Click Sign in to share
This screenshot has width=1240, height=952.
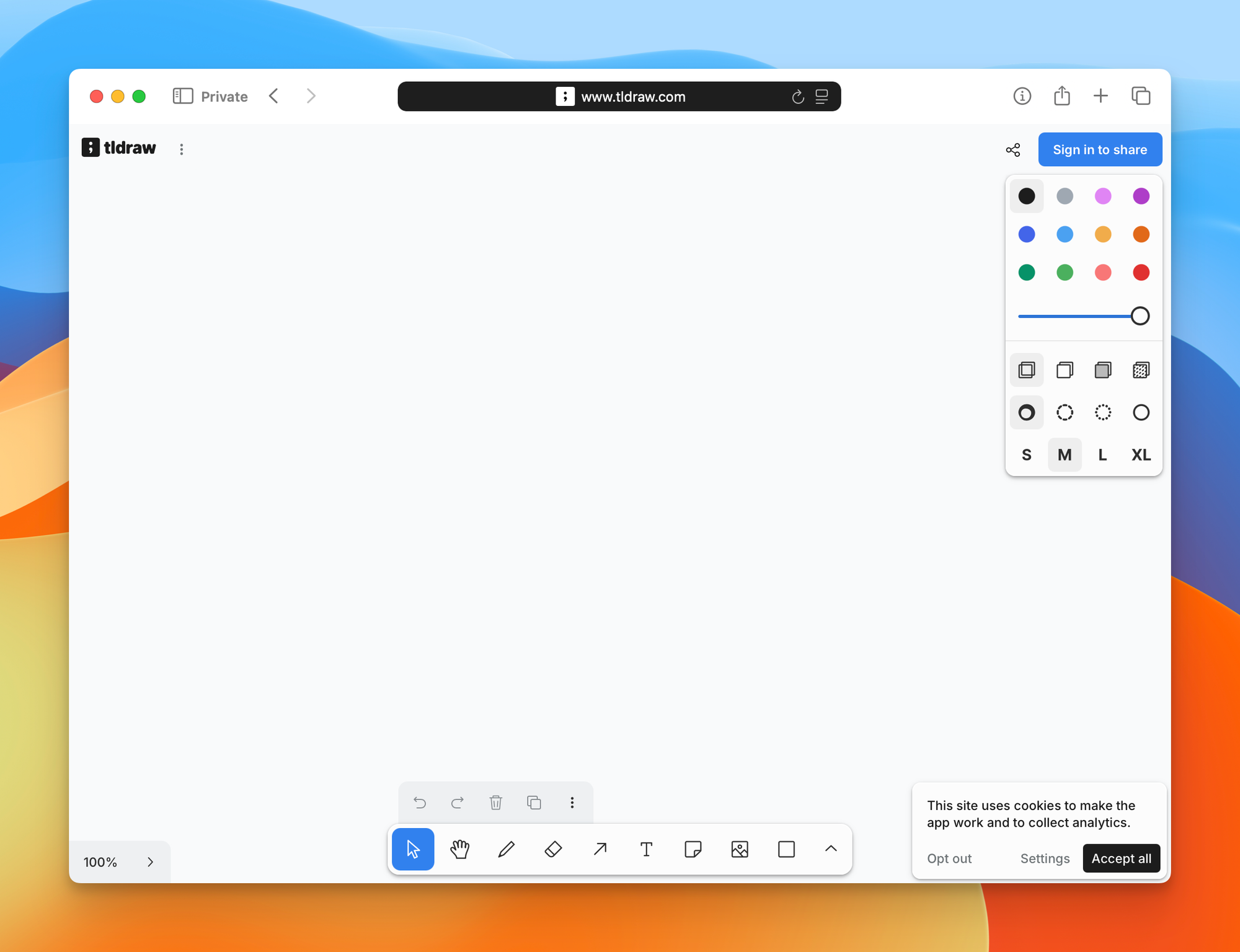coord(1100,149)
